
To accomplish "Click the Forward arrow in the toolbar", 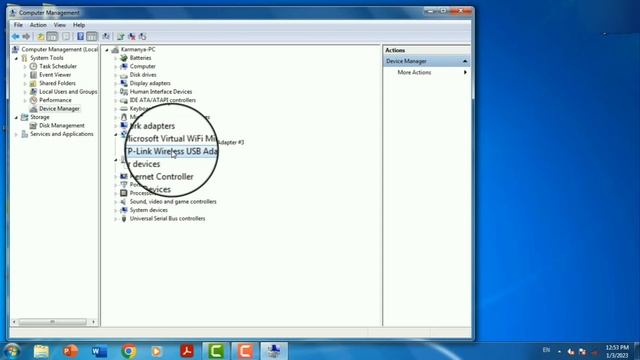I will pyautogui.click(x=26, y=37).
